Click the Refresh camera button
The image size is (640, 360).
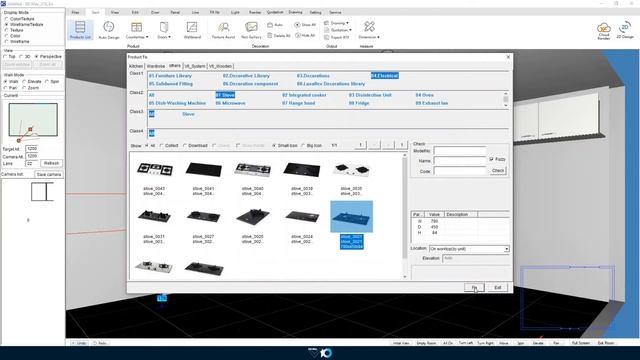coord(51,163)
